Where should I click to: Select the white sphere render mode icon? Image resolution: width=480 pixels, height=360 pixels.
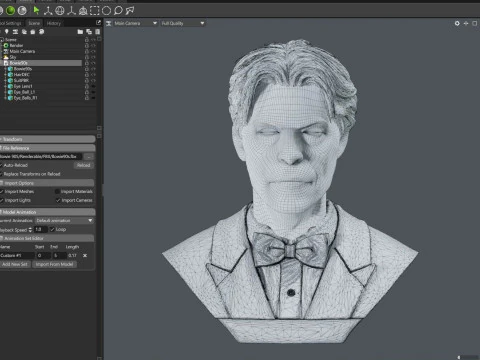[22, 11]
